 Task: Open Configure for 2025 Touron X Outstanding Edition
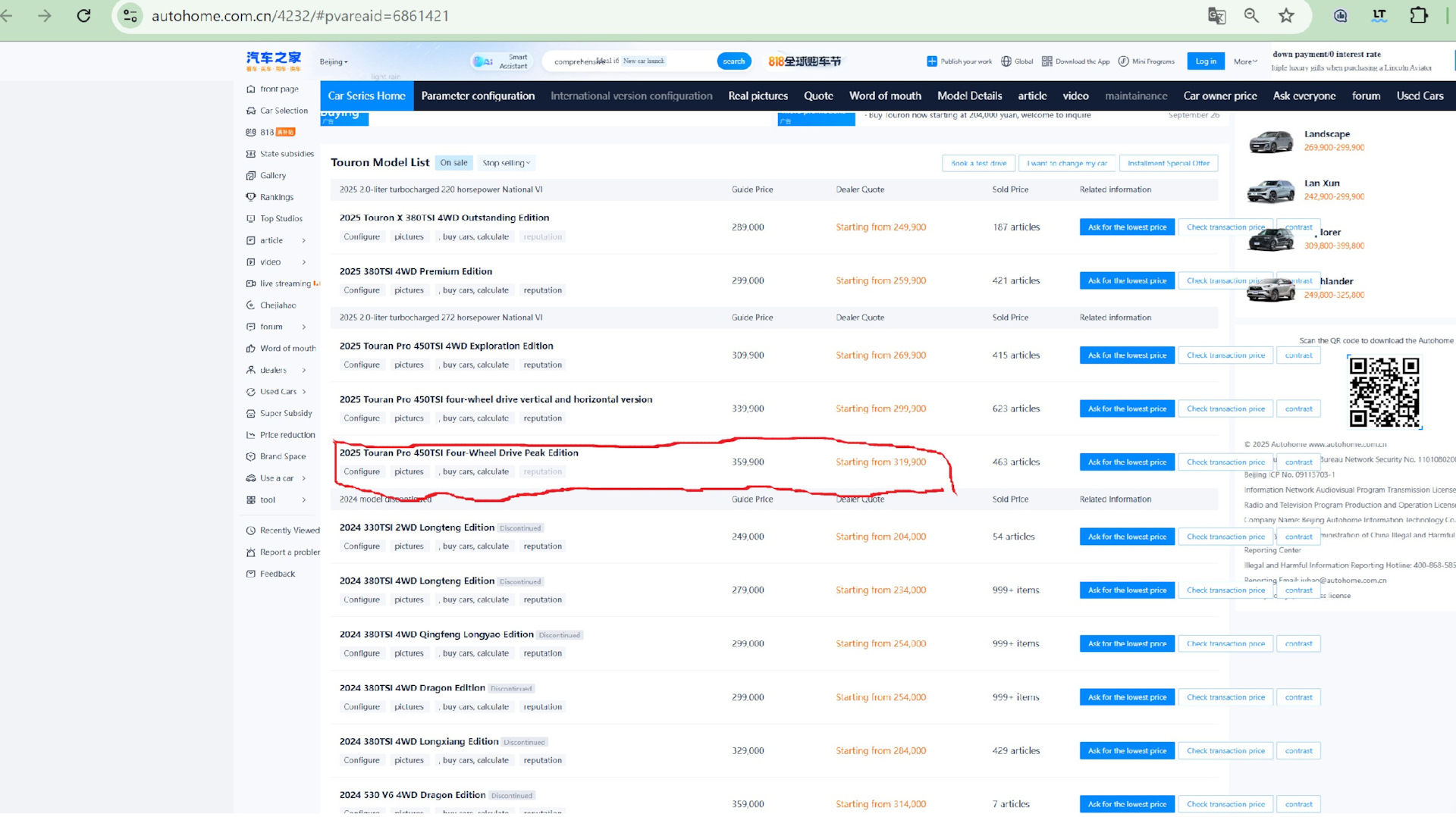362,237
